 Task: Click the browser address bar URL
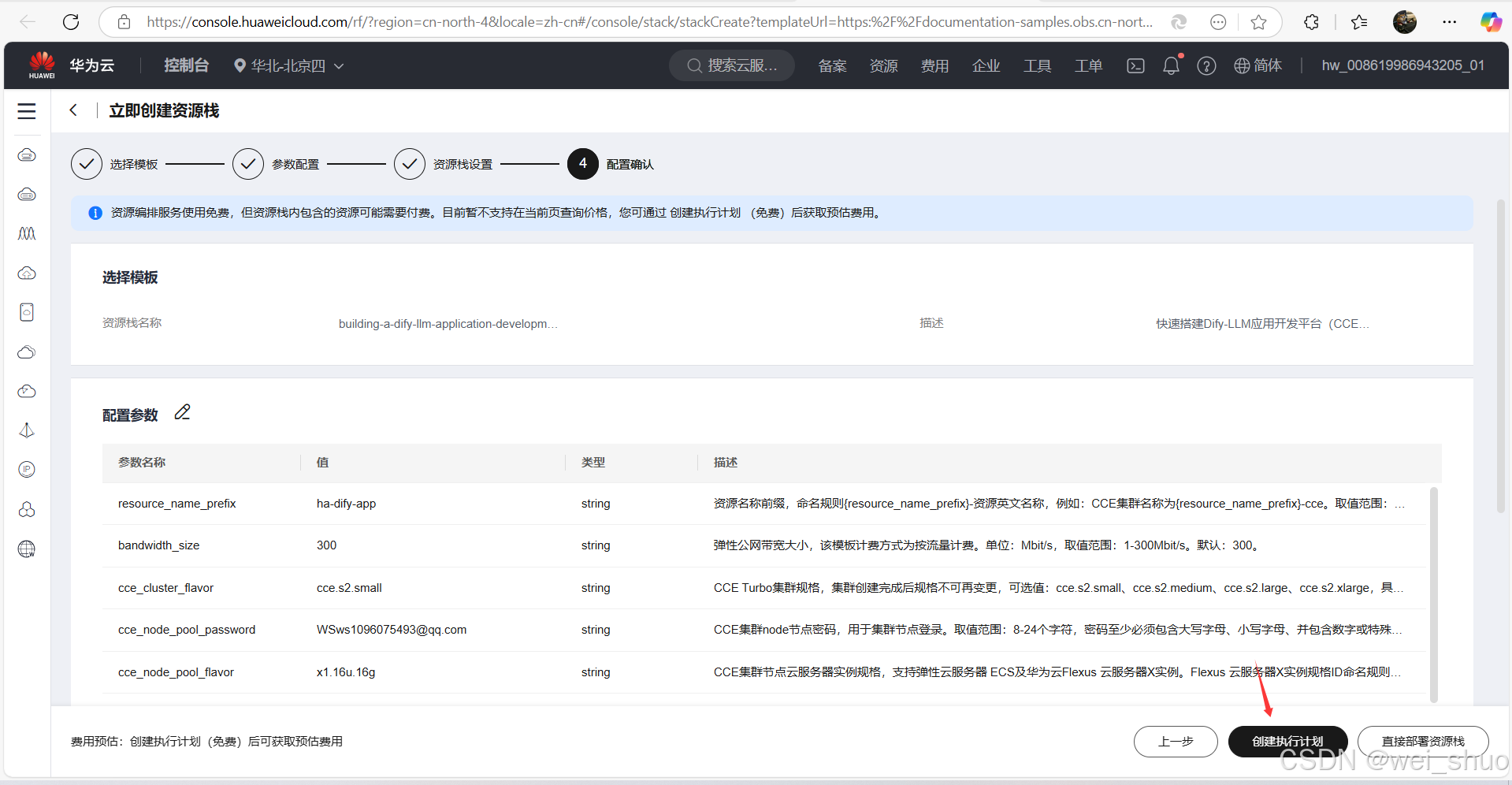[x=649, y=22]
